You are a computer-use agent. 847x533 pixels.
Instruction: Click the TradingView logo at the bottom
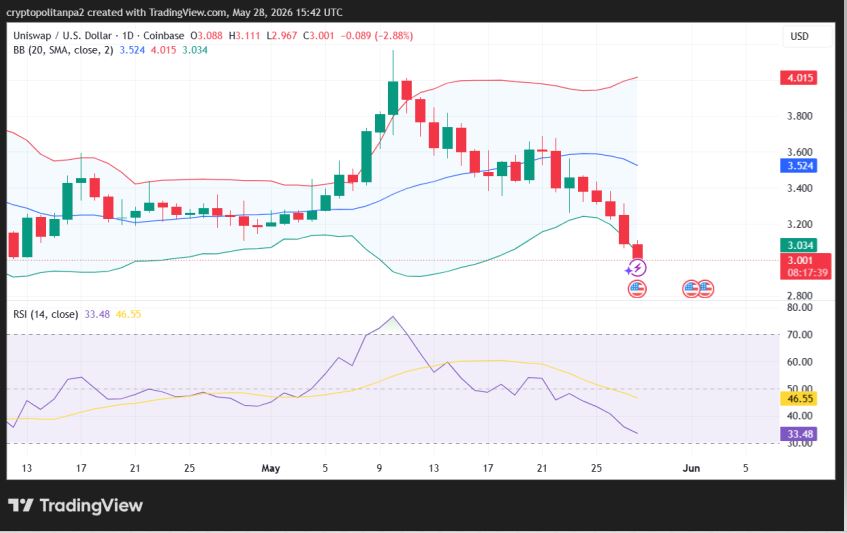coord(76,505)
